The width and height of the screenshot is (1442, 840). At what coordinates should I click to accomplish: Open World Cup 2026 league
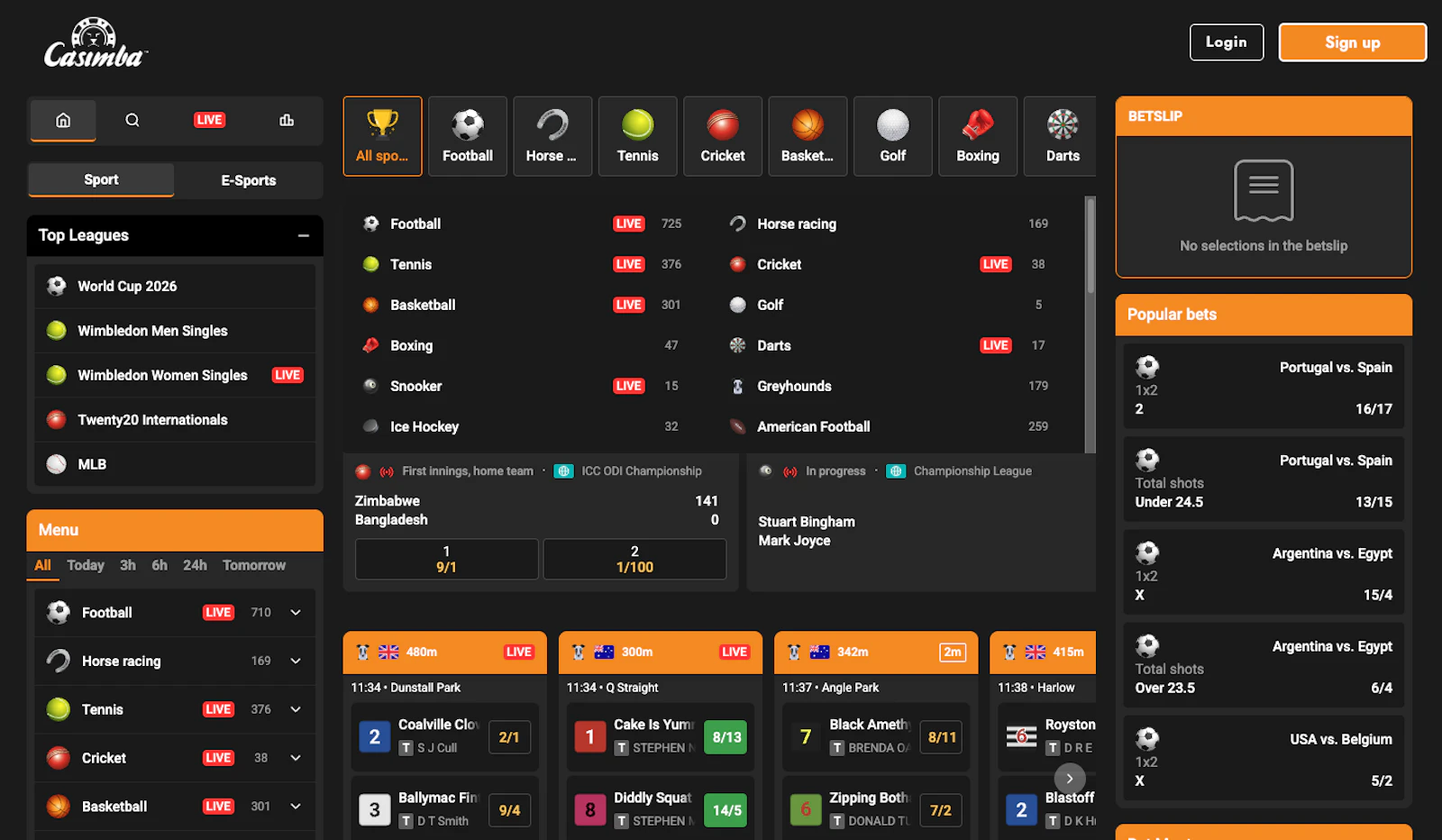click(175, 286)
